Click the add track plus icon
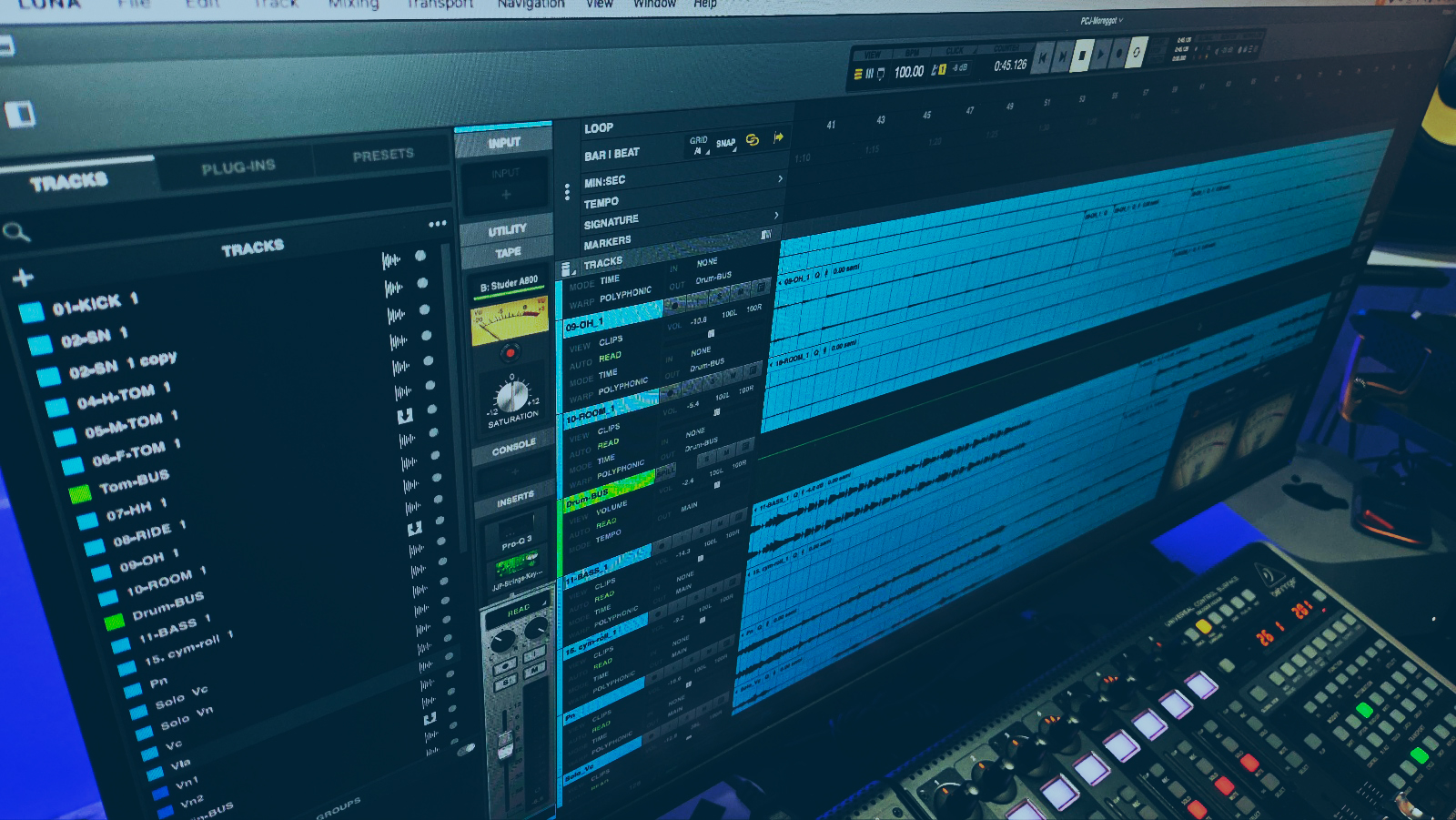The image size is (1456, 820). coord(24,278)
